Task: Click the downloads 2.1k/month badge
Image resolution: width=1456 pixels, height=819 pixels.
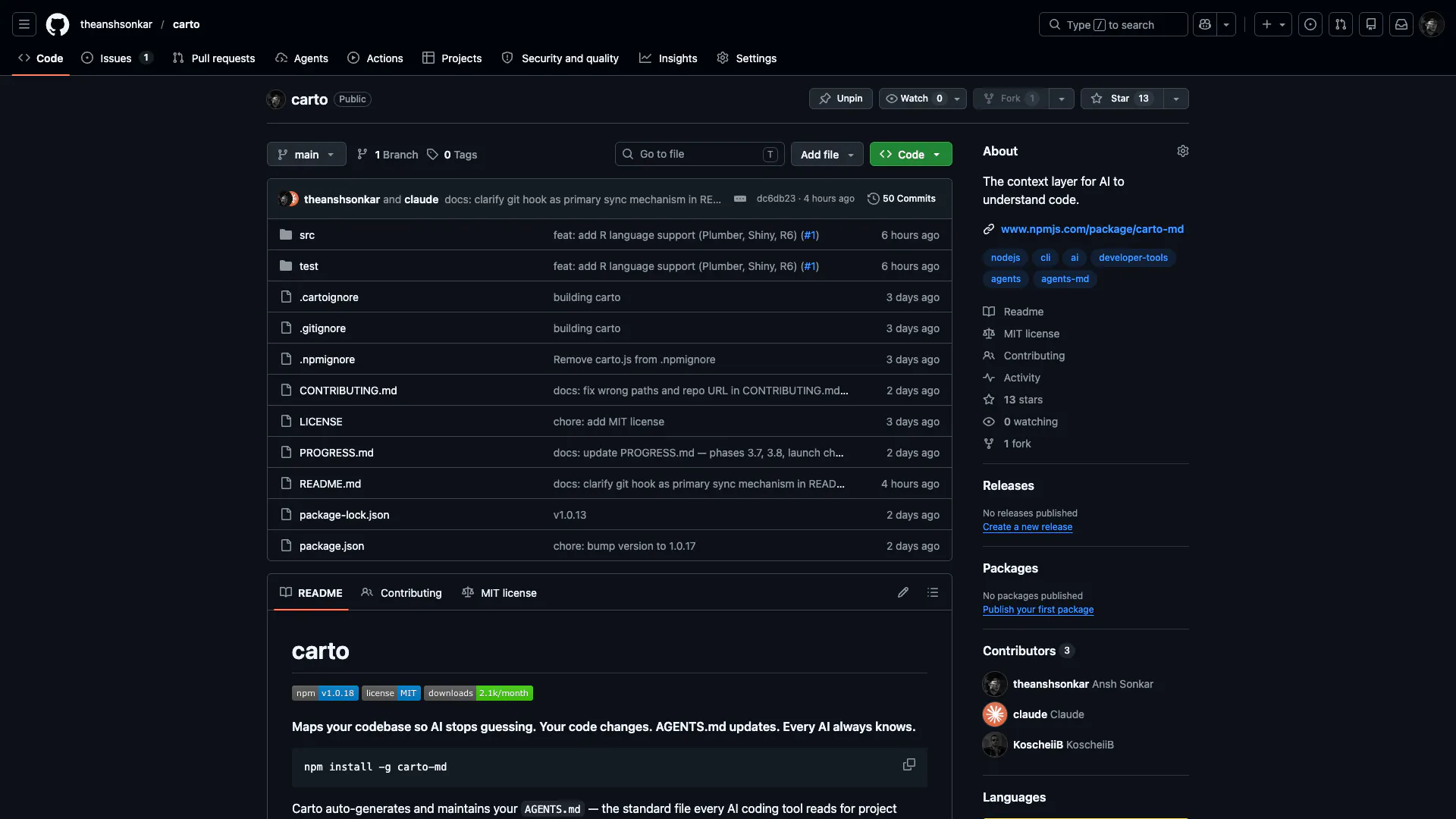Action: click(479, 693)
